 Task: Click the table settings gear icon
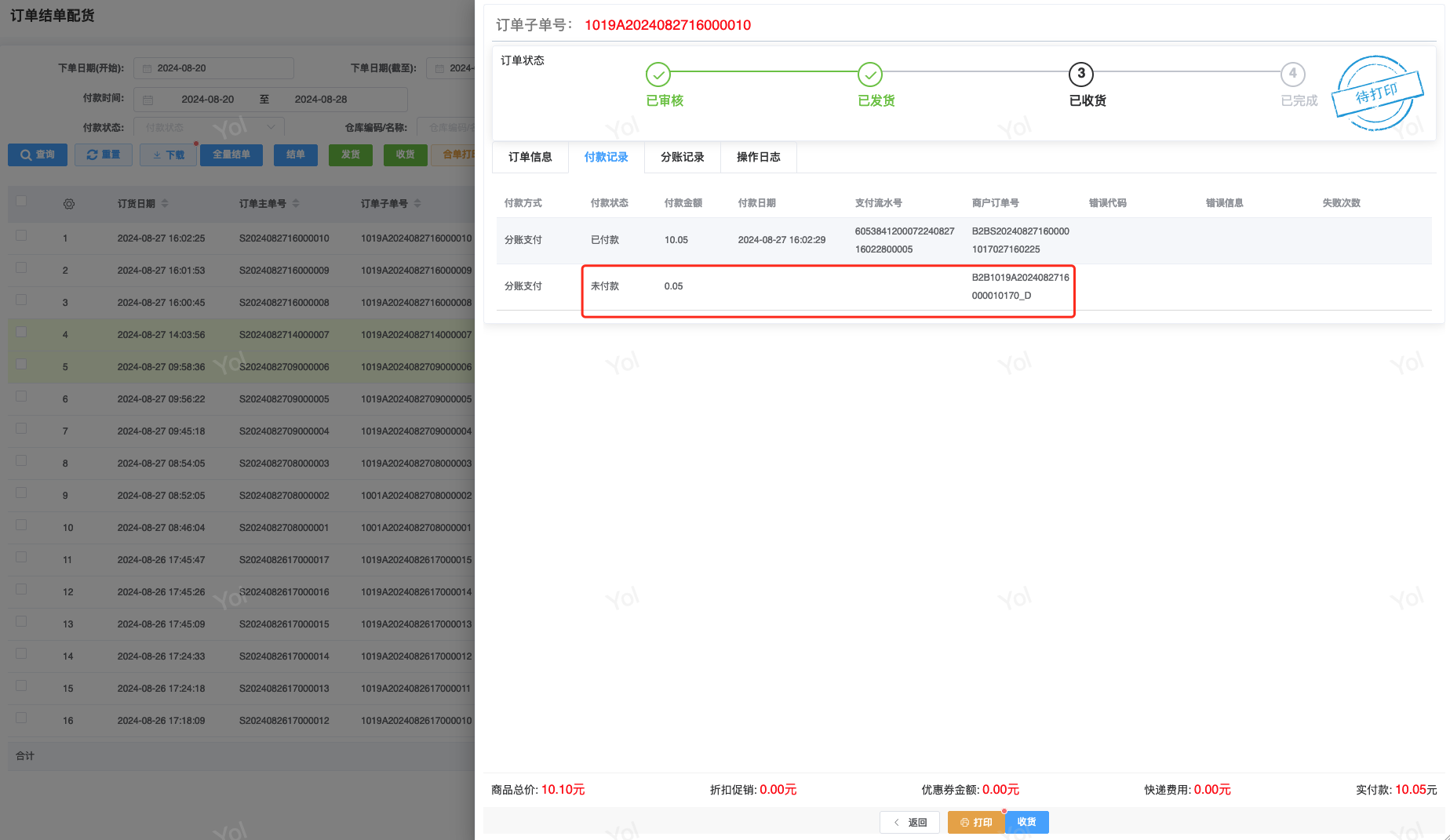69,204
